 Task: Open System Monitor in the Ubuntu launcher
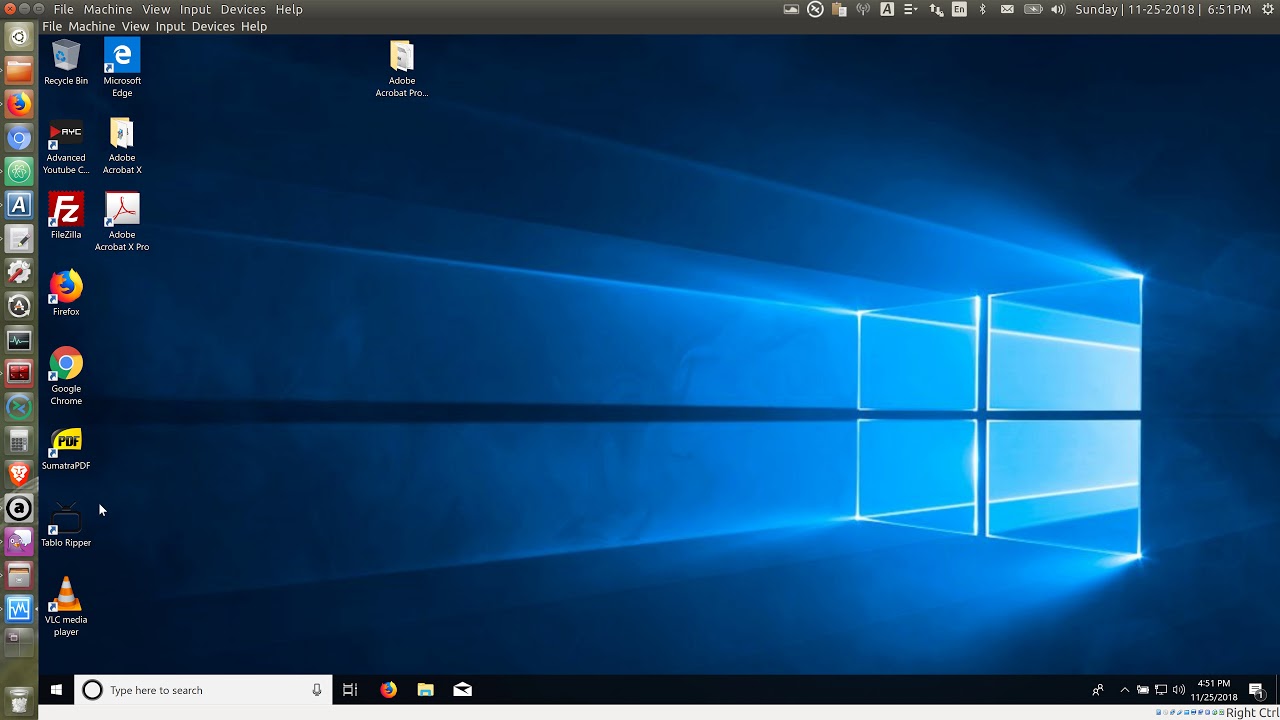coord(19,340)
